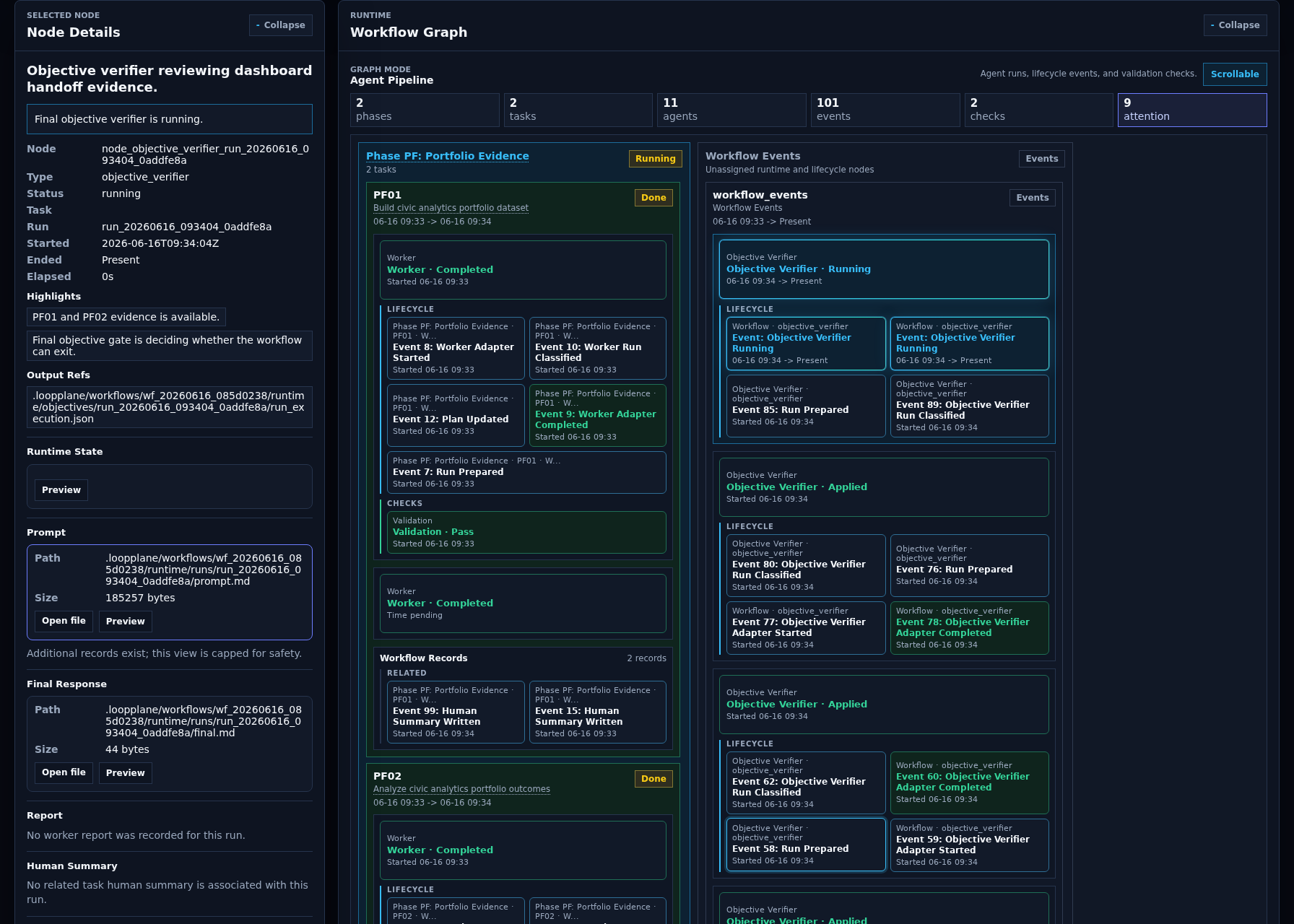The image size is (1294, 924).
Task: Select Event 78: Objective Verifier Adapter Completed
Action: coord(970,628)
